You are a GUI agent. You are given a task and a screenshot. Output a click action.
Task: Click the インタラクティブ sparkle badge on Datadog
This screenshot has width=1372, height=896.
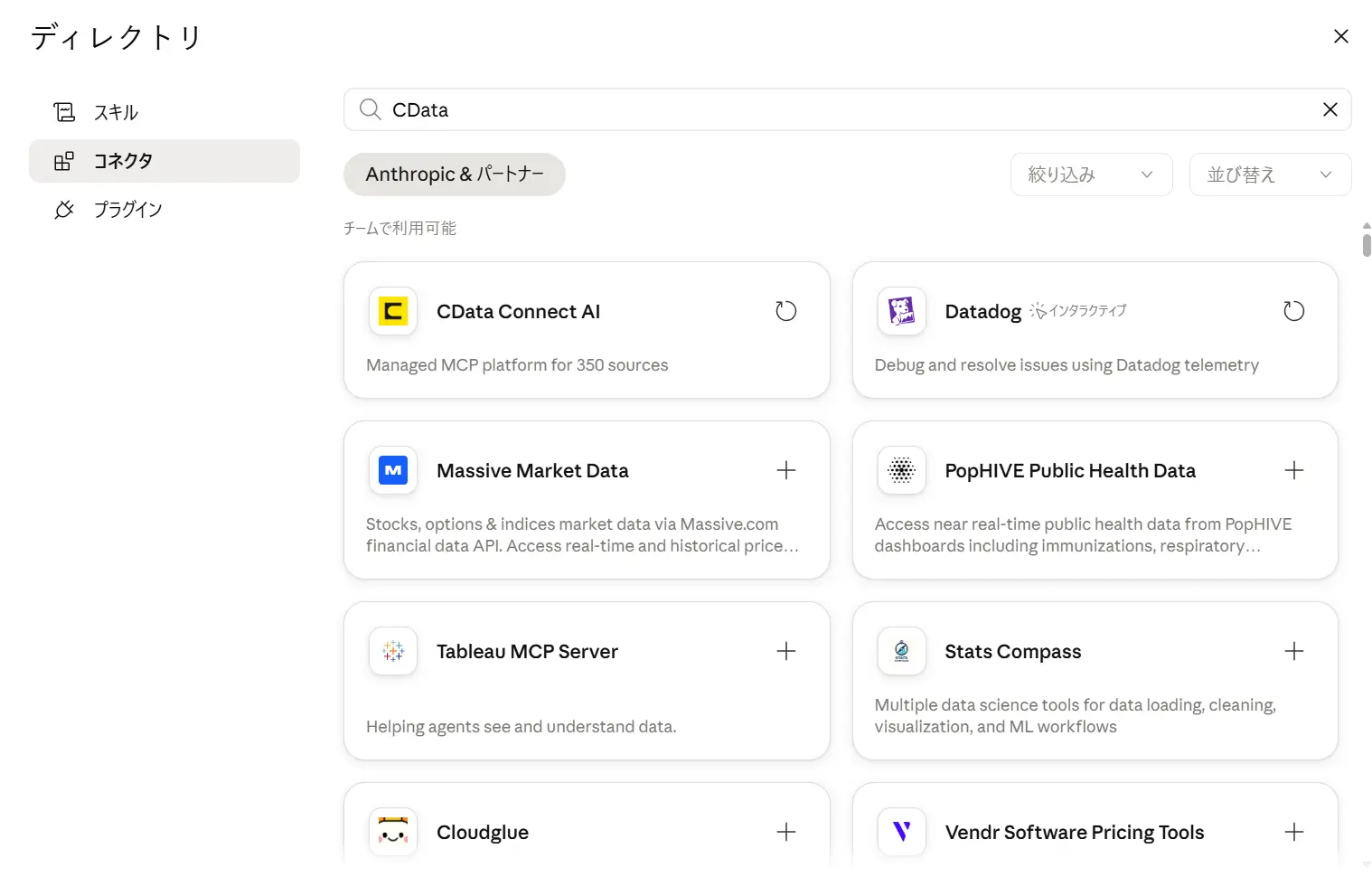[1078, 311]
